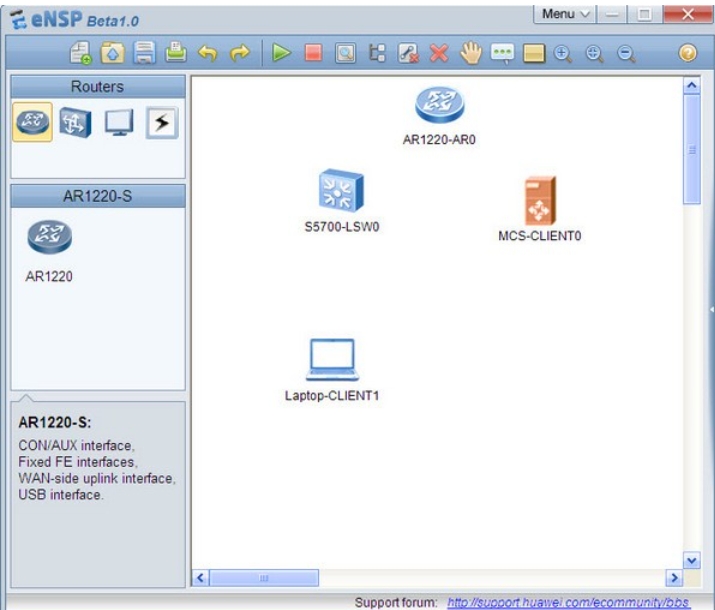Open help with the question mark icon
Viewport: 715px width, 610px height.
tap(688, 53)
